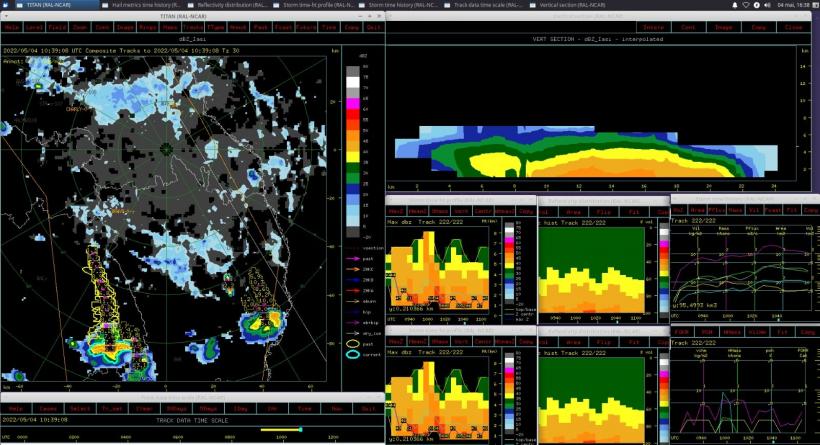Click the Help button in TITAN toolbar
The width and height of the screenshot is (820, 445).
(x=12, y=27)
